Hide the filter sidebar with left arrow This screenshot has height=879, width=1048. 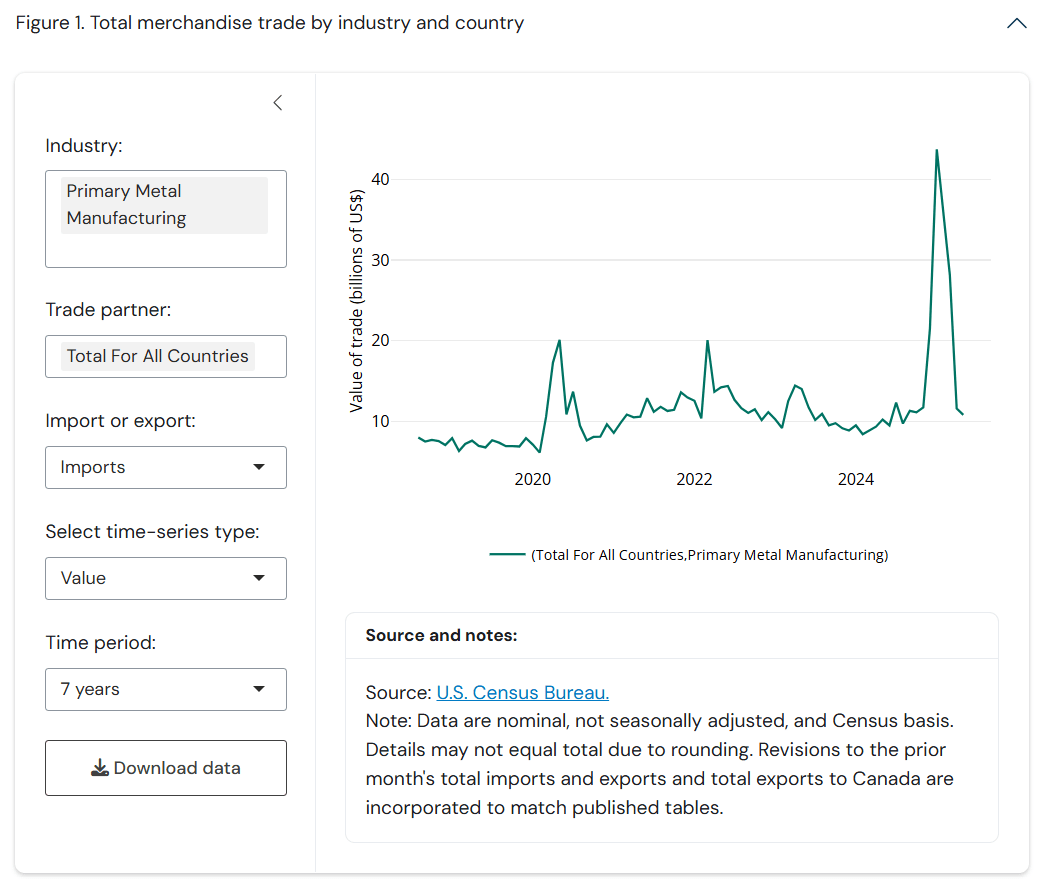pos(278,103)
